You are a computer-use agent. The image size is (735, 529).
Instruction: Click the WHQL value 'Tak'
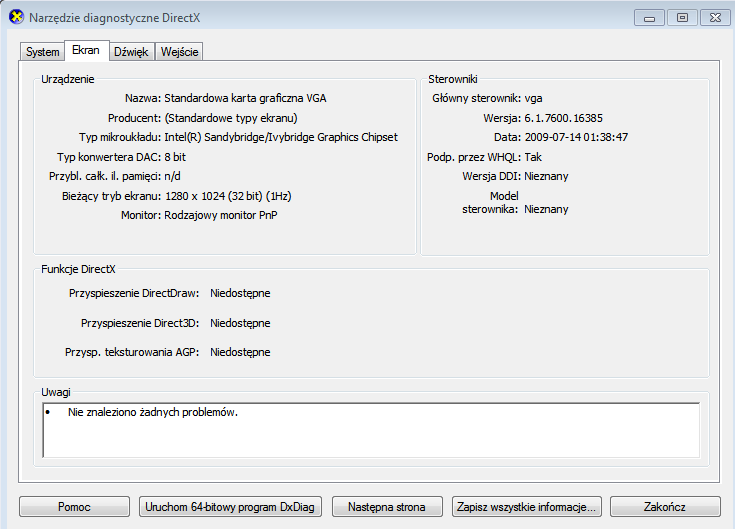coord(533,157)
